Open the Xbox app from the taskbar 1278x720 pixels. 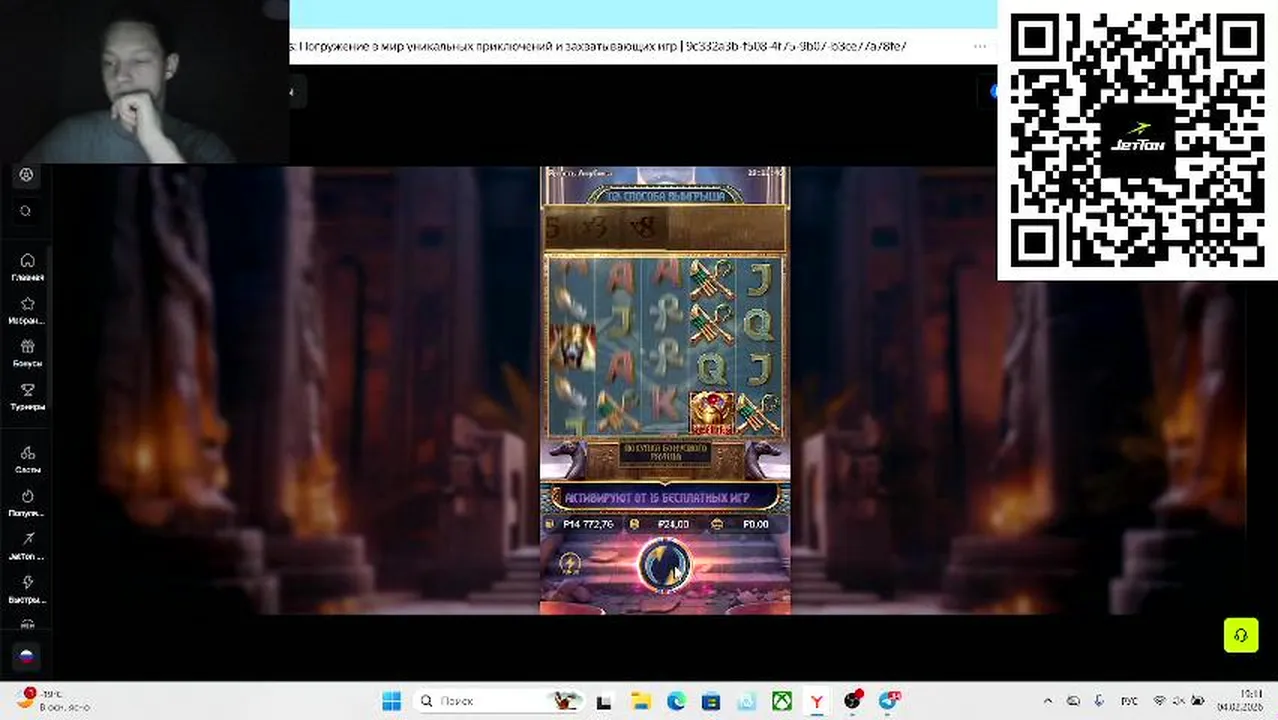781,701
